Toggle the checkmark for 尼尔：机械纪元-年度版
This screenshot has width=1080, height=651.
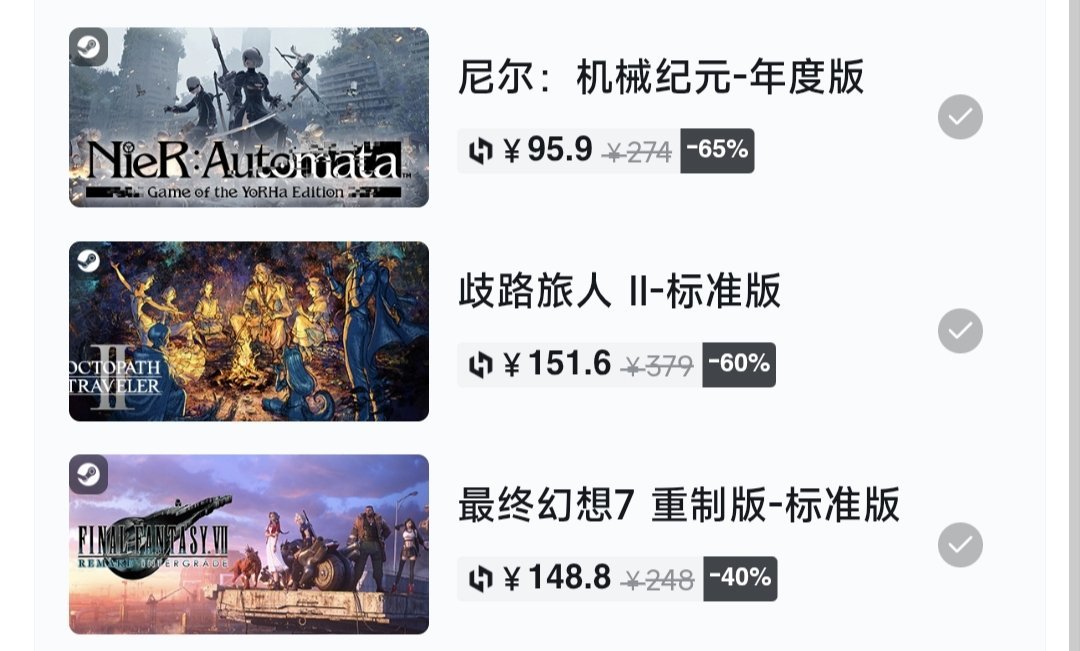pos(960,117)
